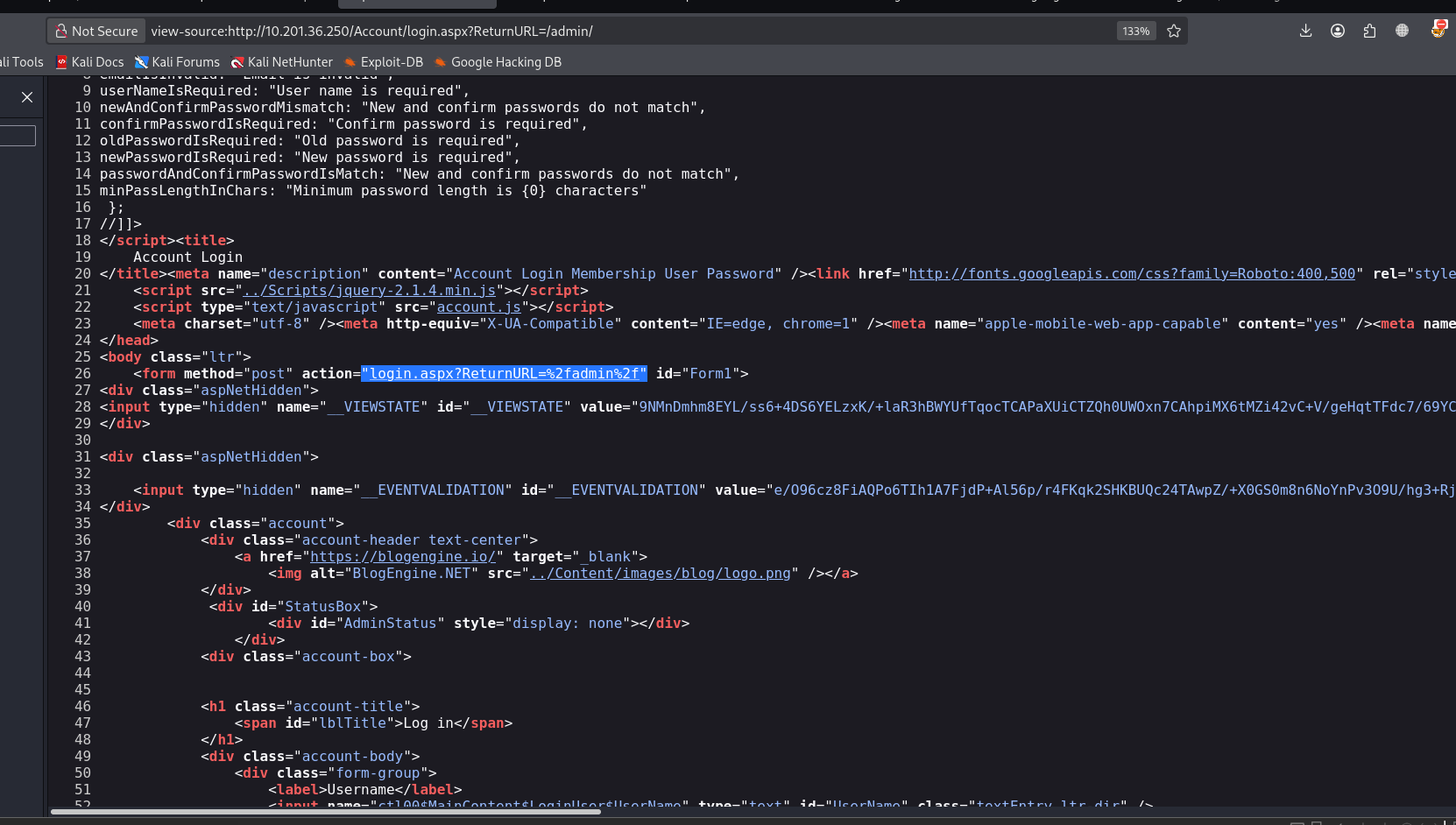This screenshot has height=825, width=1456.
Task: Bookmark this page with the star icon
Action: (1174, 32)
